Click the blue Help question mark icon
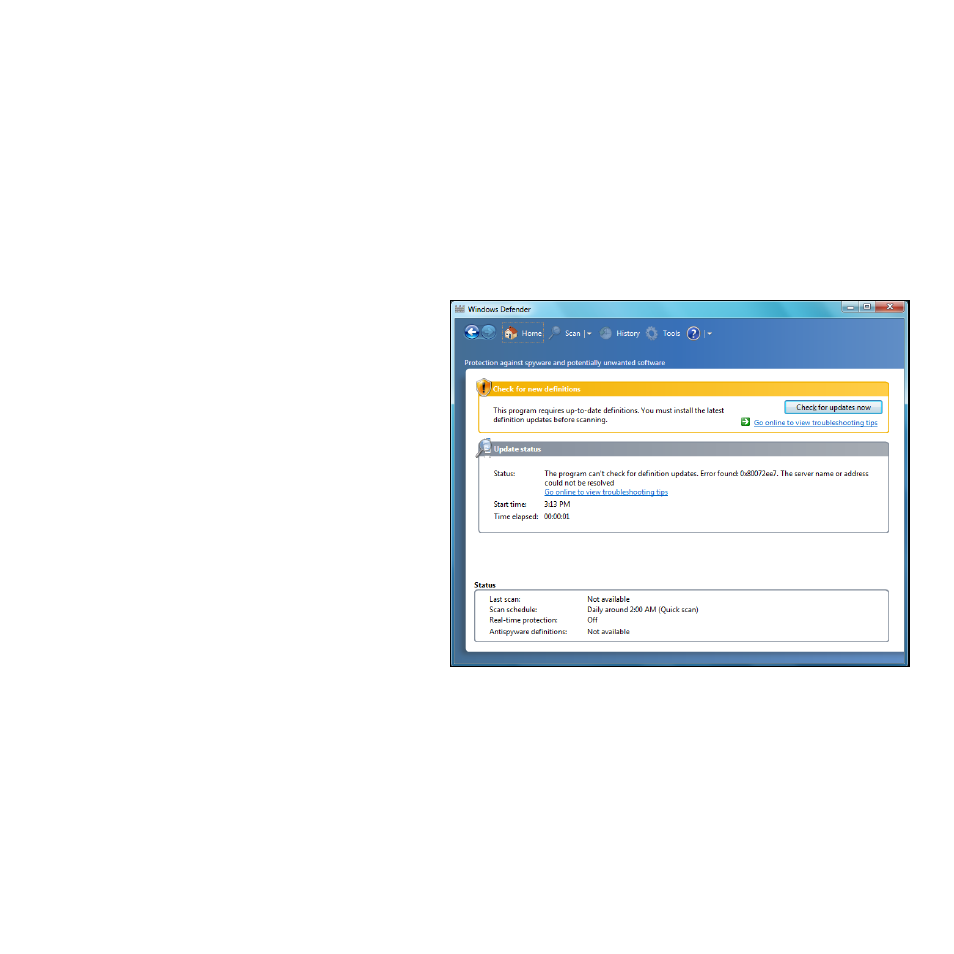 (693, 333)
